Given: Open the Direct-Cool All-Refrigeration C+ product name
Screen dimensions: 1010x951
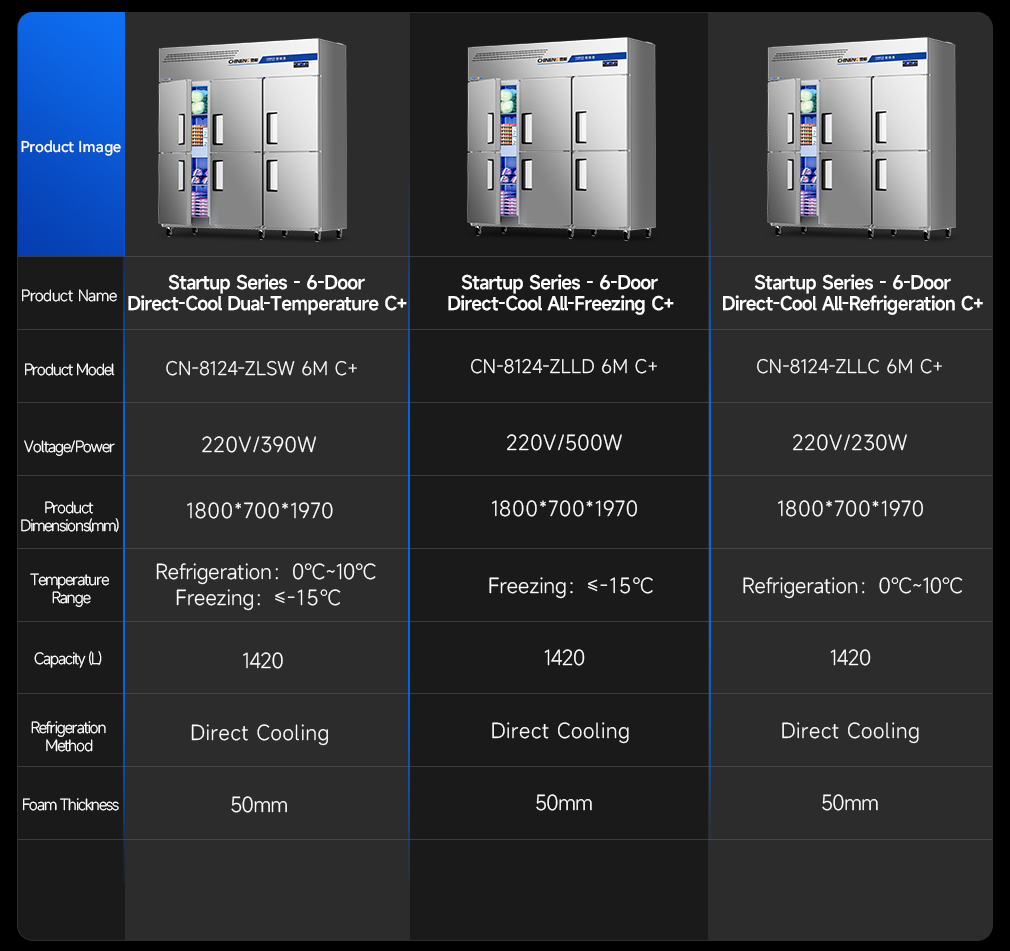Looking at the screenshot, I should 852,293.
